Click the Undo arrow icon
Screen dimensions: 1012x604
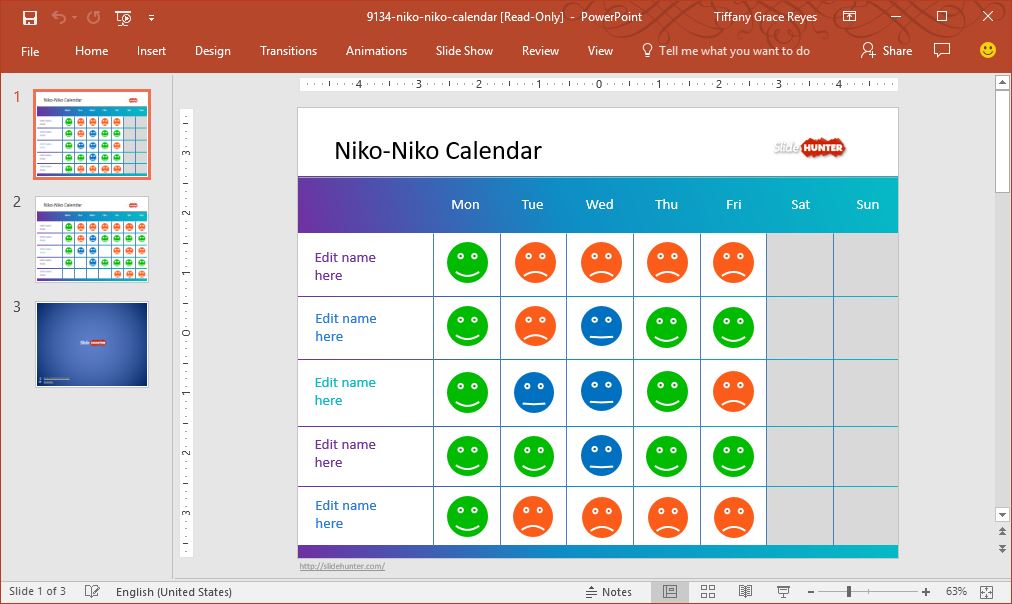59,17
